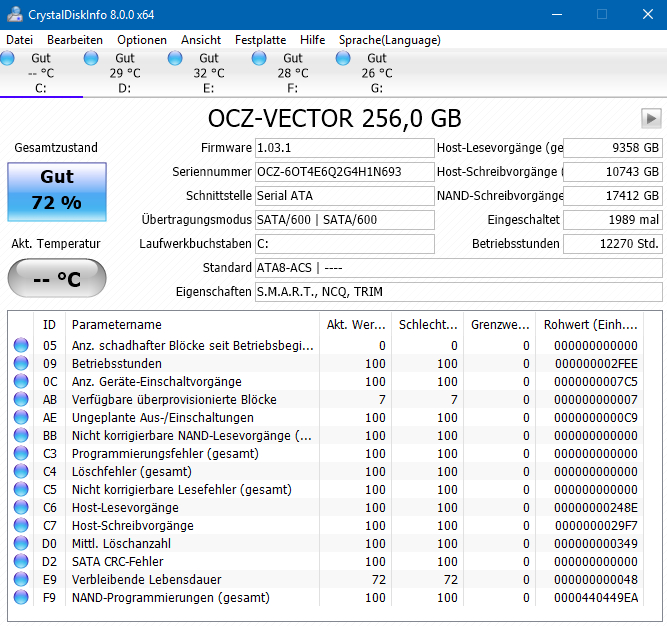This screenshot has height=626, width=667.
Task: Click the status icon for attribute C7
Action: click(x=21, y=525)
